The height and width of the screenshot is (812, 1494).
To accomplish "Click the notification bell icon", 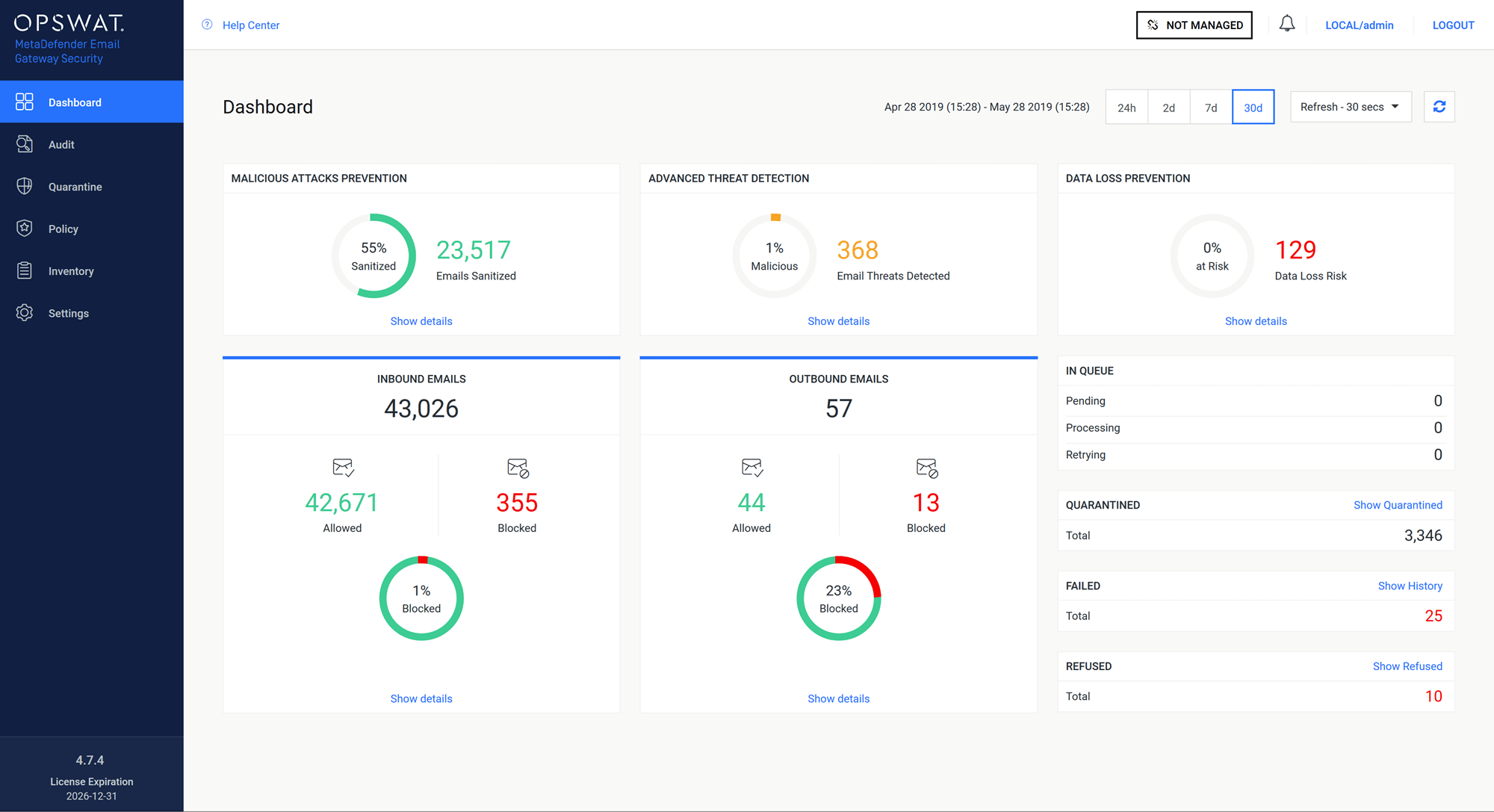I will coord(1286,25).
